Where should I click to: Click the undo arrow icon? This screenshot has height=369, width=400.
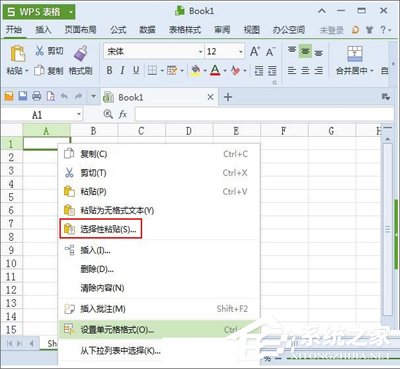point(64,96)
